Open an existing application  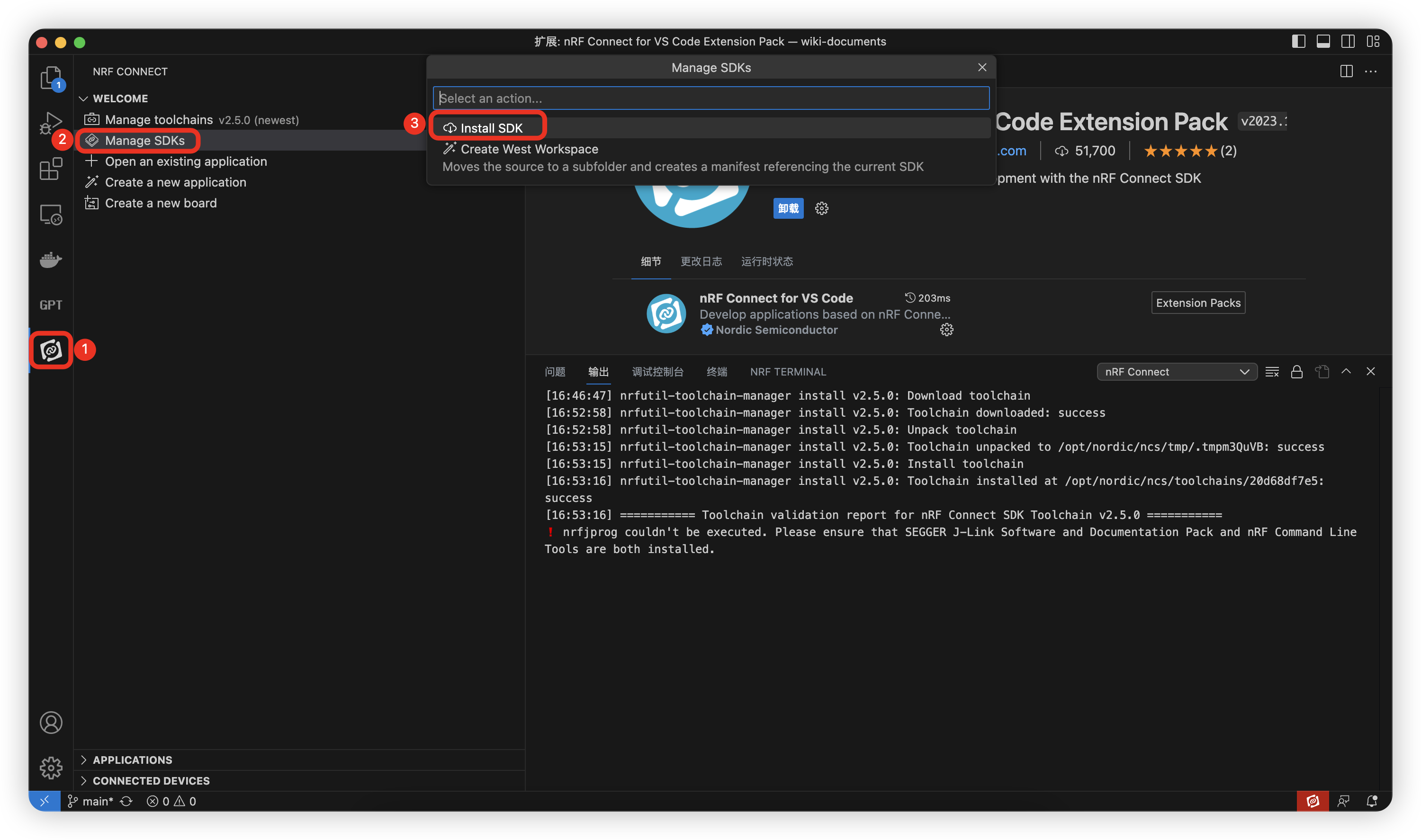click(185, 161)
